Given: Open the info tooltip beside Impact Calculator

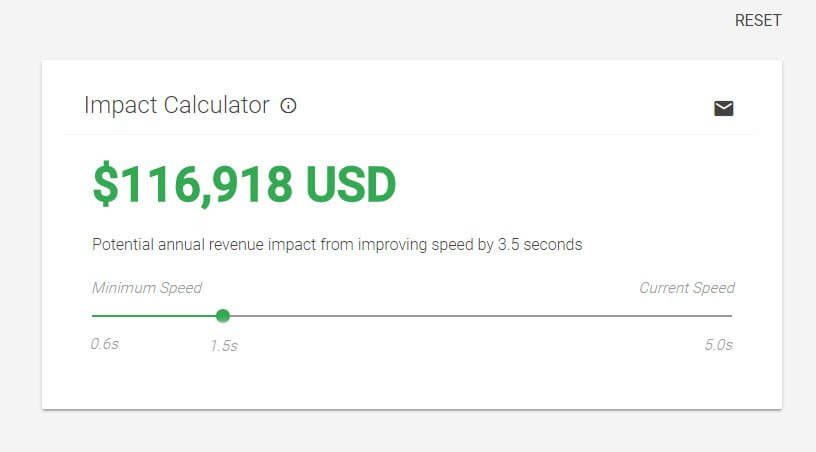Looking at the screenshot, I should coord(289,106).
